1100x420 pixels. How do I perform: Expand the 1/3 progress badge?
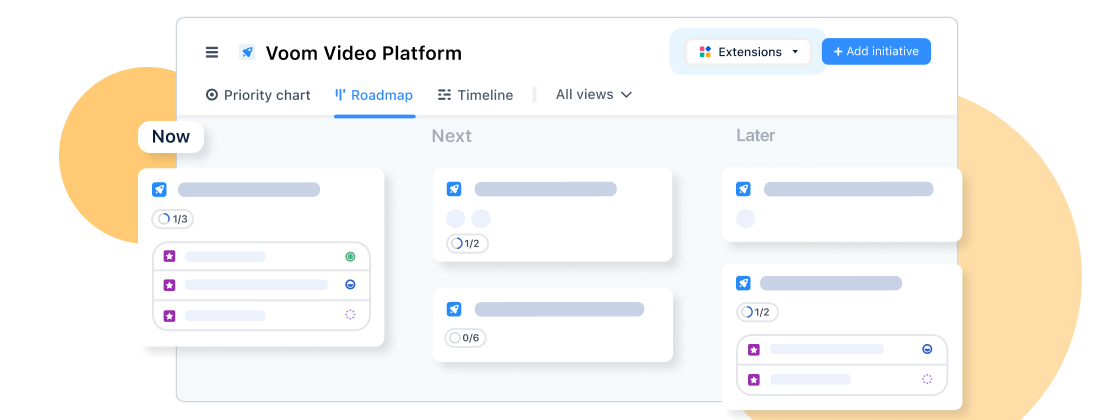click(x=172, y=219)
